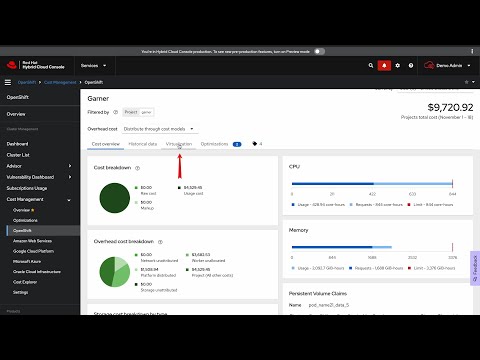Switch to the Optimizations tab
The image size is (480, 360).
point(214,144)
